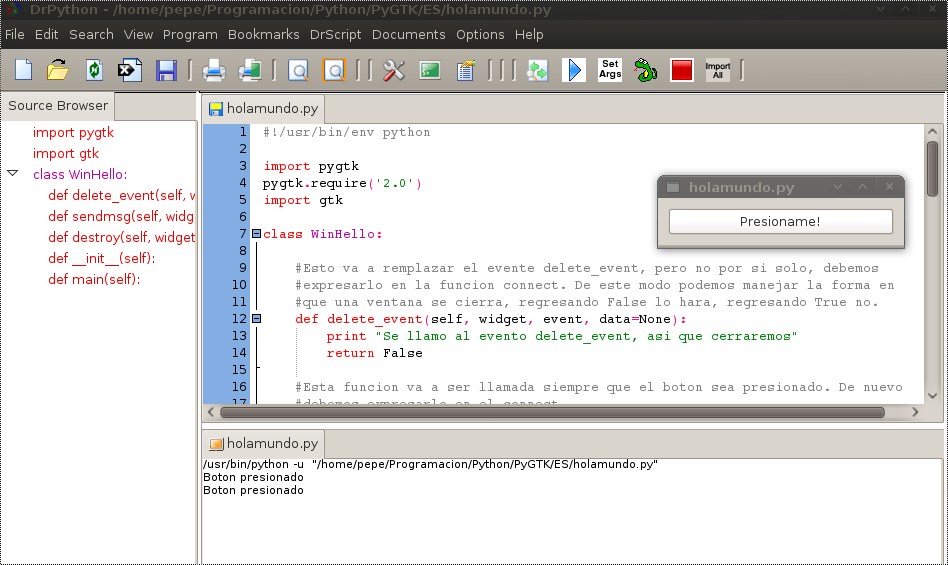Screen dimensions: 948x565
Task: Open the Edit menu
Action: click(x=47, y=34)
